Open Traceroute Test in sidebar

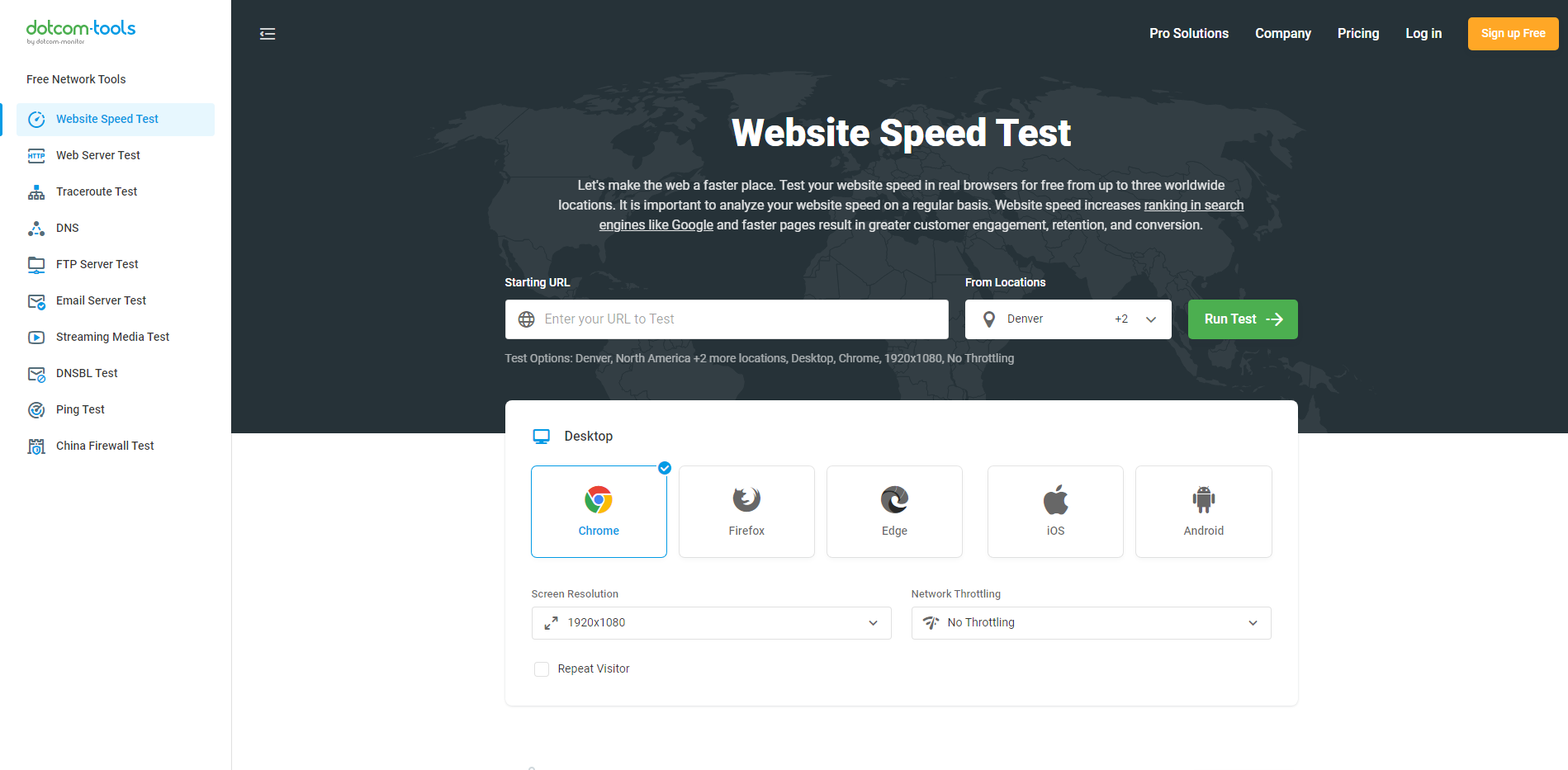(x=116, y=192)
